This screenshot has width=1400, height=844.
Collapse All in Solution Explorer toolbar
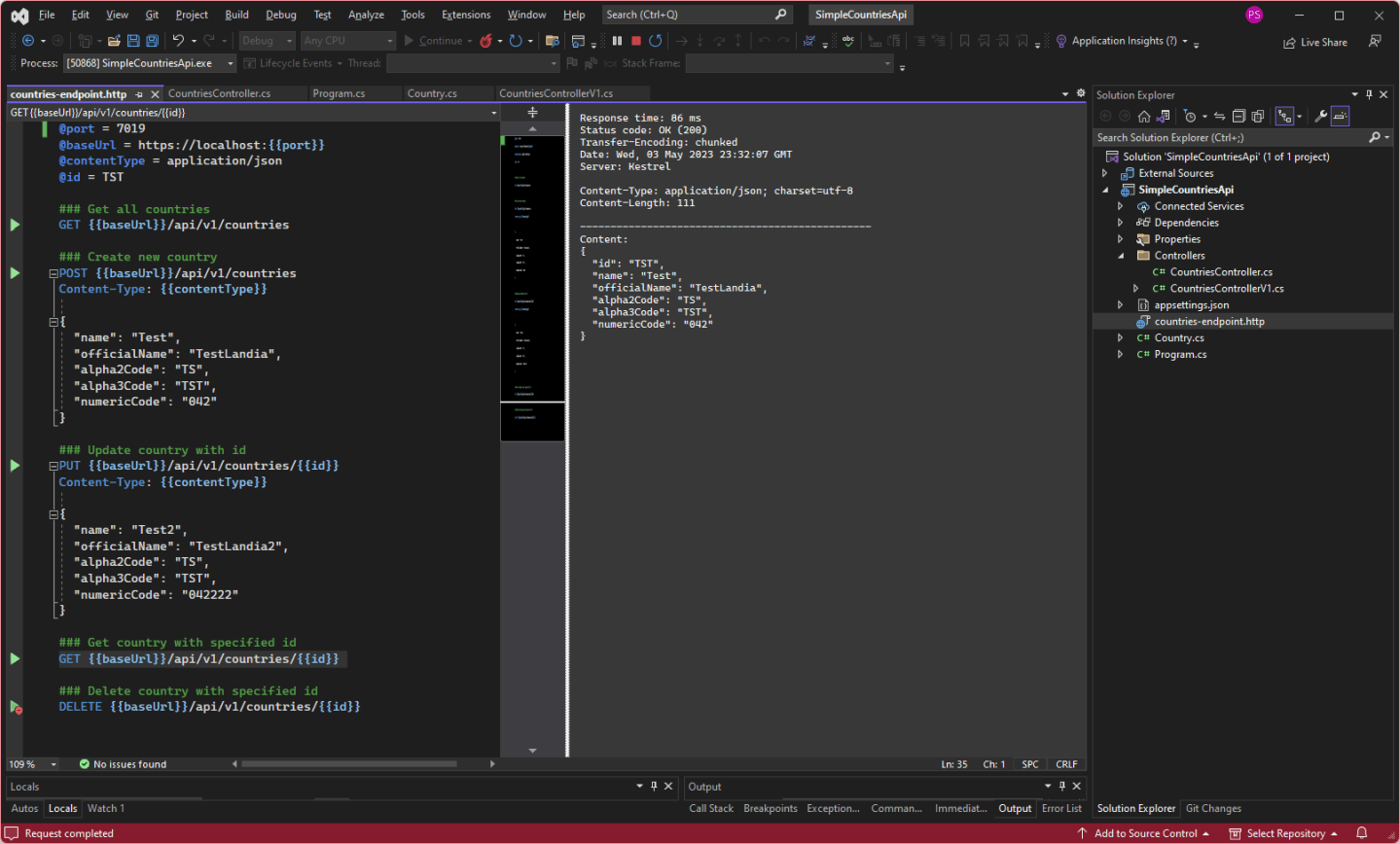pos(1238,116)
